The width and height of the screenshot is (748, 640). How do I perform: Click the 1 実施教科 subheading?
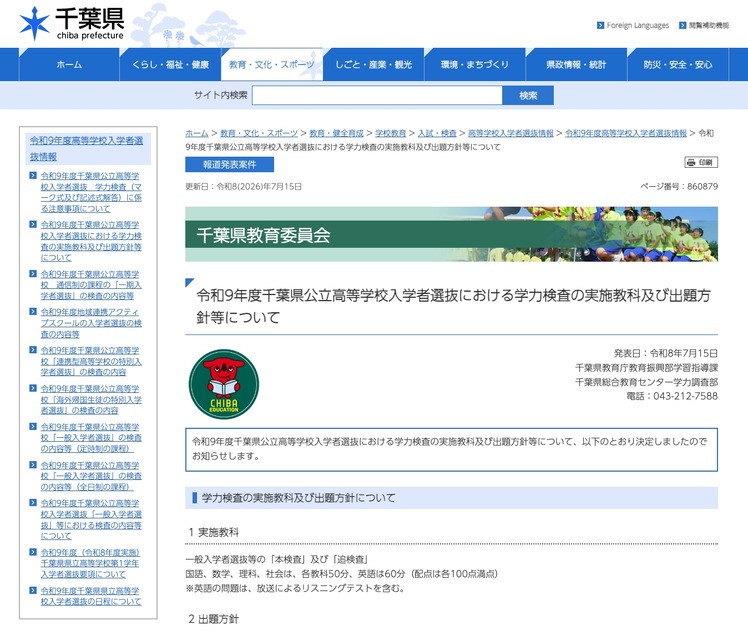pos(214,532)
